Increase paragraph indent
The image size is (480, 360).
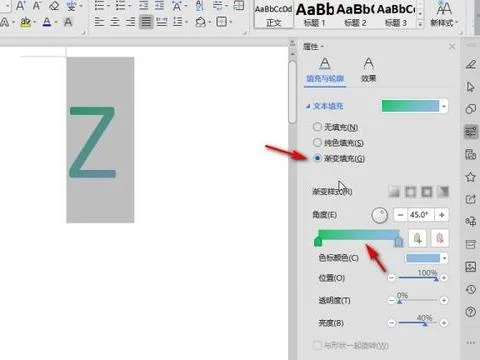point(159,5)
